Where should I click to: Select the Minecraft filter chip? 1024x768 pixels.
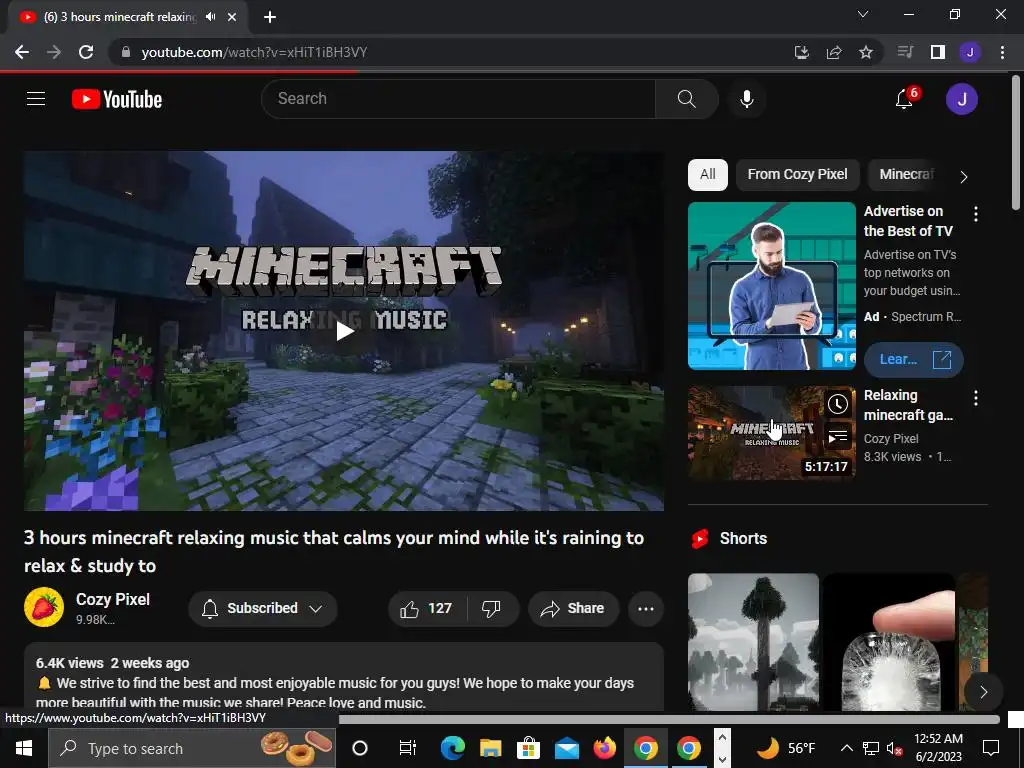[x=906, y=174]
